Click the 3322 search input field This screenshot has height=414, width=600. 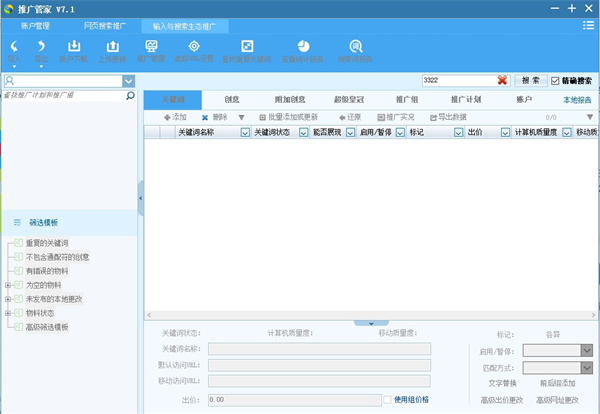point(455,80)
